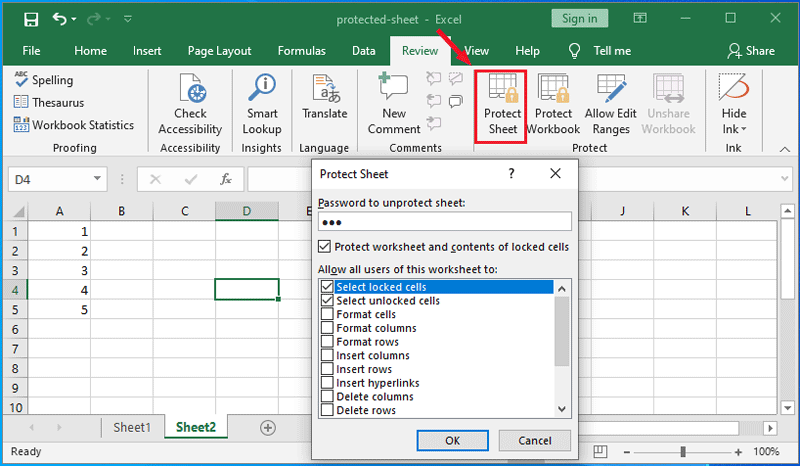Expand the formula bar chevron
This screenshot has width=800, height=466.
pyautogui.click(x=785, y=179)
